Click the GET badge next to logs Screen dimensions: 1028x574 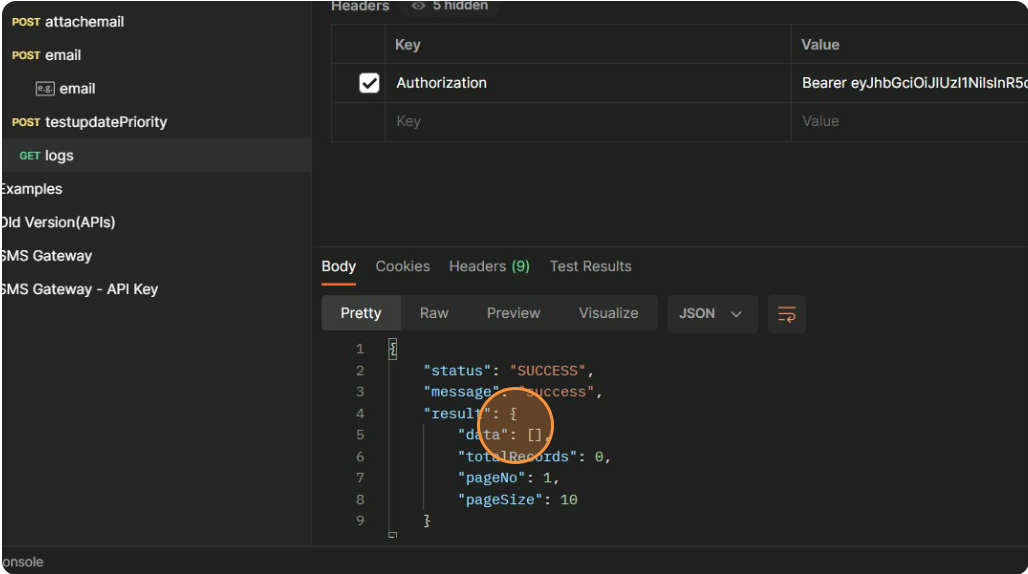pos(30,156)
